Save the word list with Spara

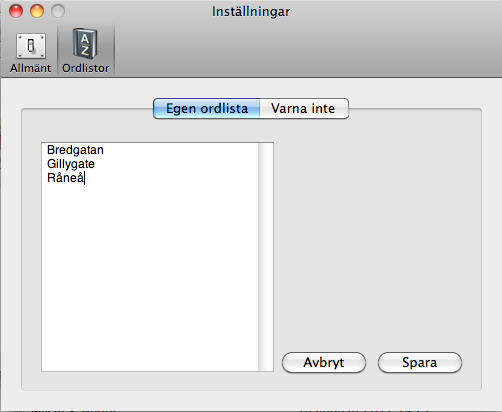click(x=420, y=362)
